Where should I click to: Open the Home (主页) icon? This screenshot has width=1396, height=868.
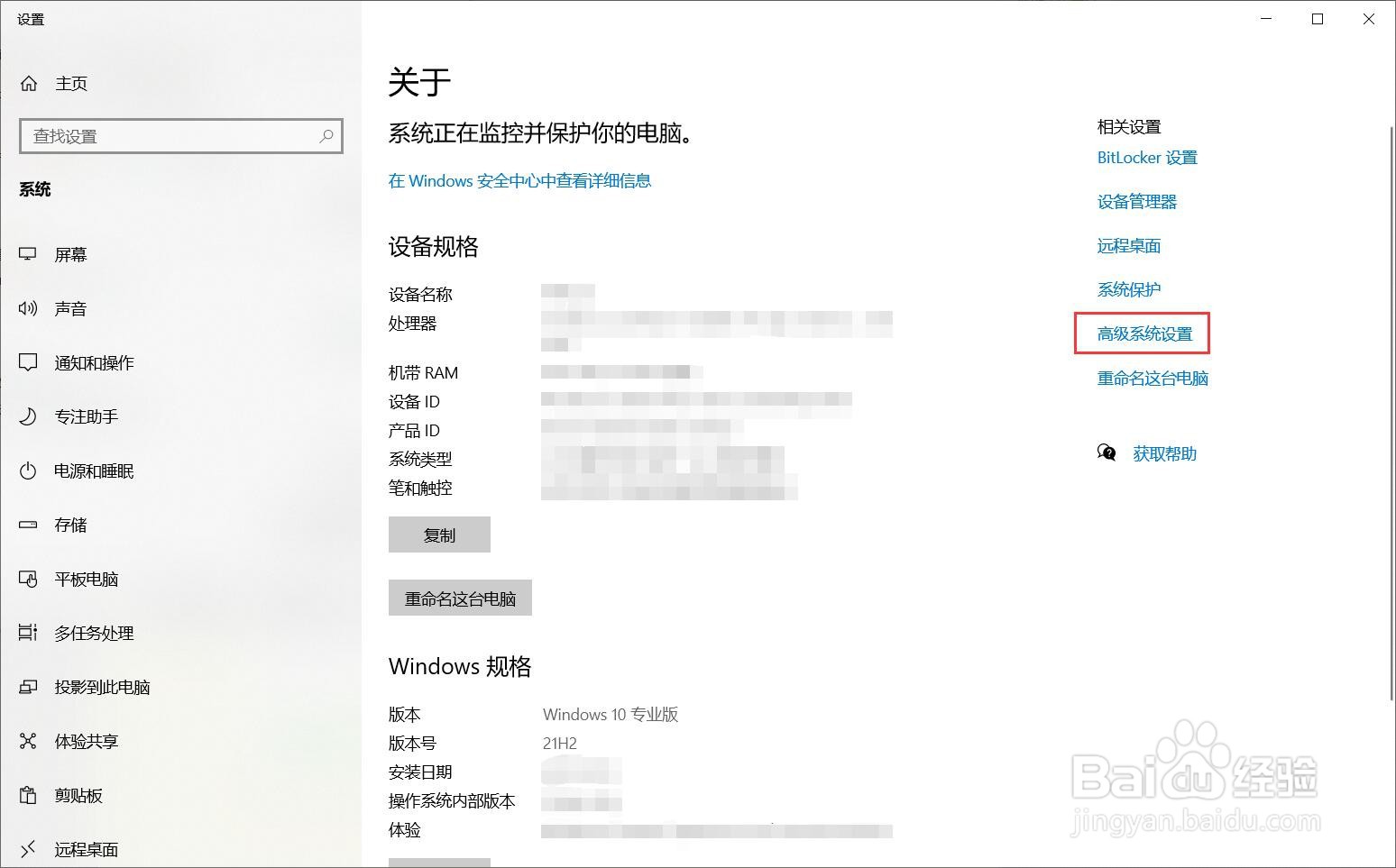coord(29,84)
